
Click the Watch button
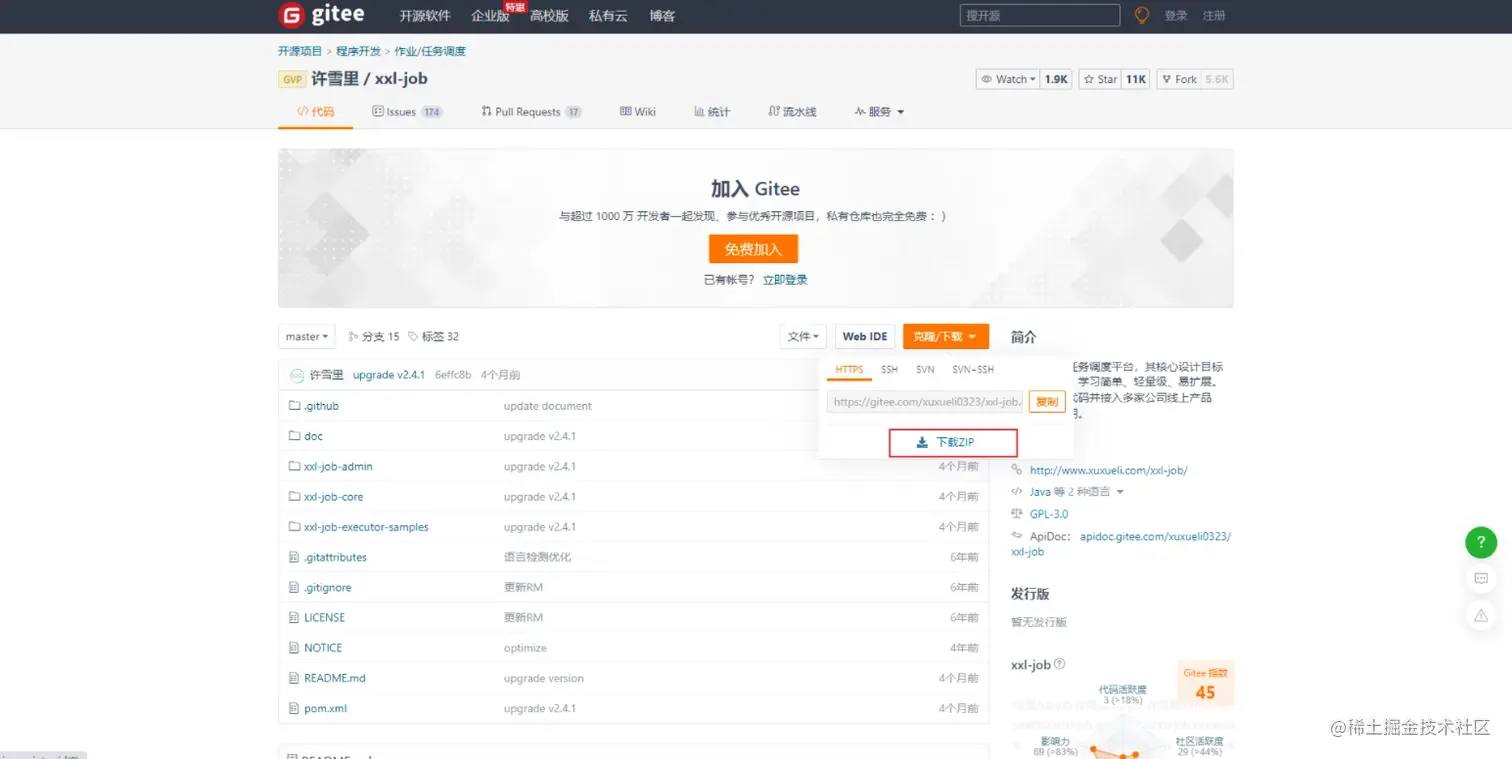(1007, 79)
